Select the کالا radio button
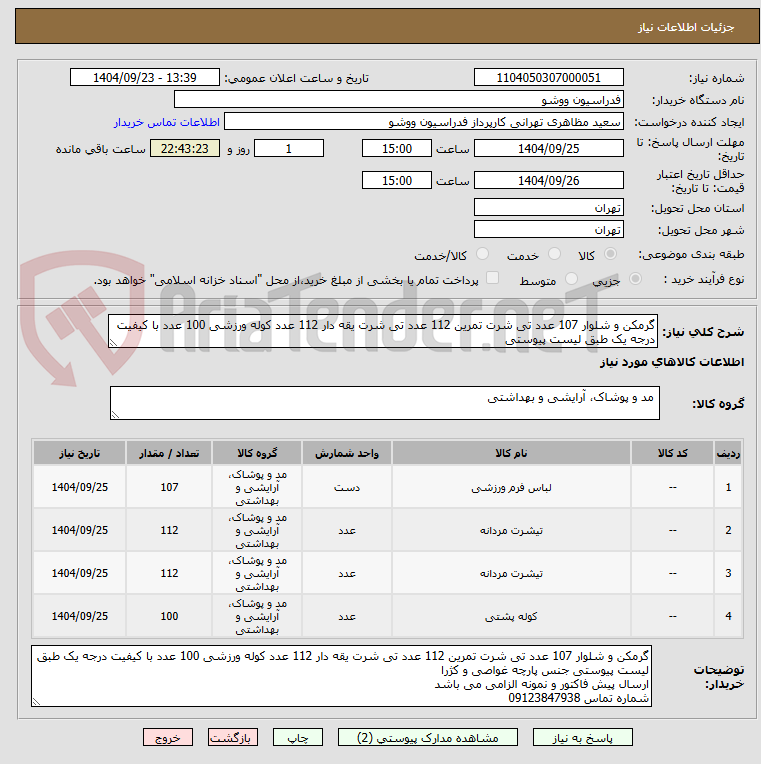 click(610, 253)
